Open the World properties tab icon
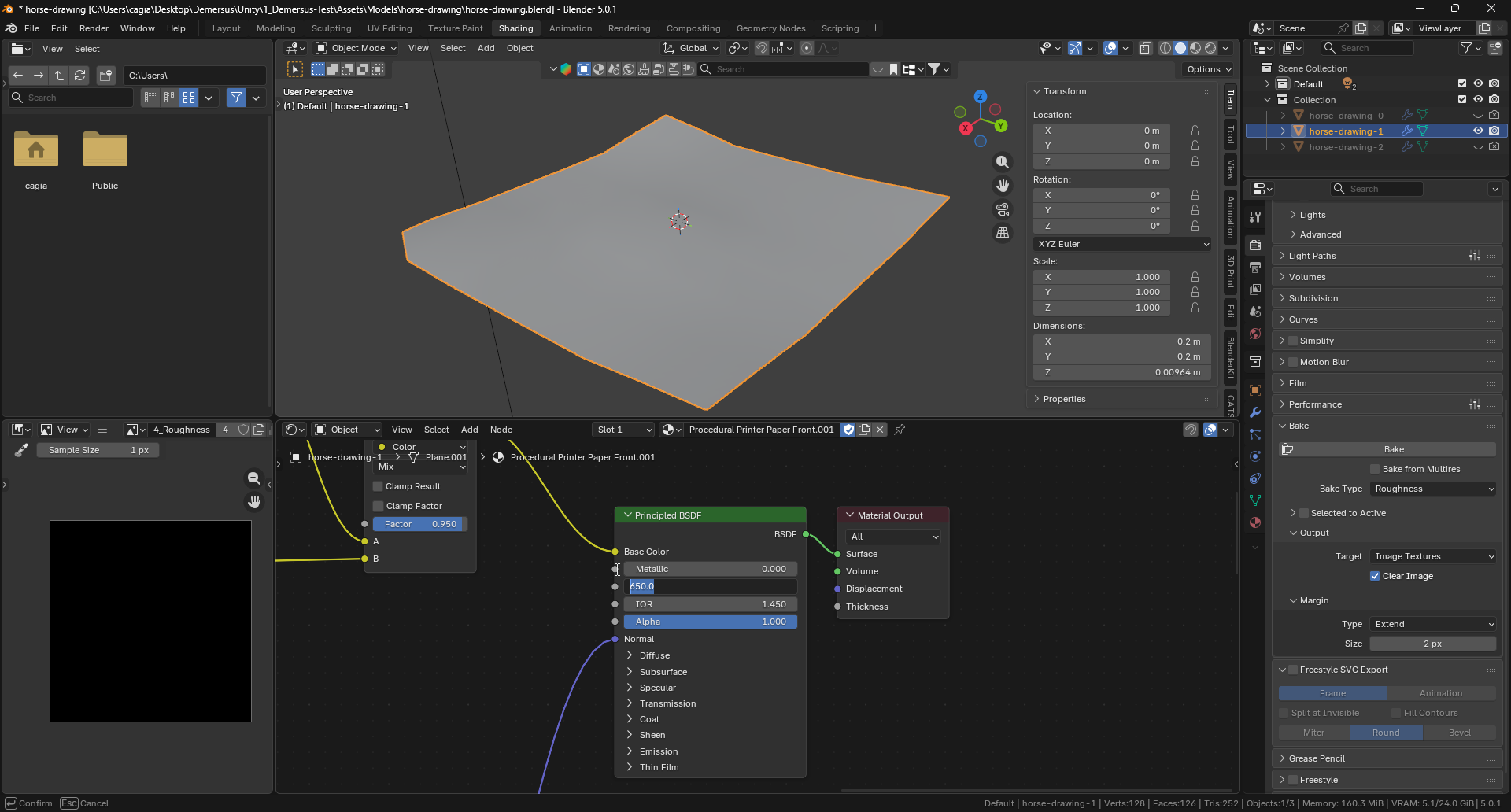1511x812 pixels. [1255, 334]
